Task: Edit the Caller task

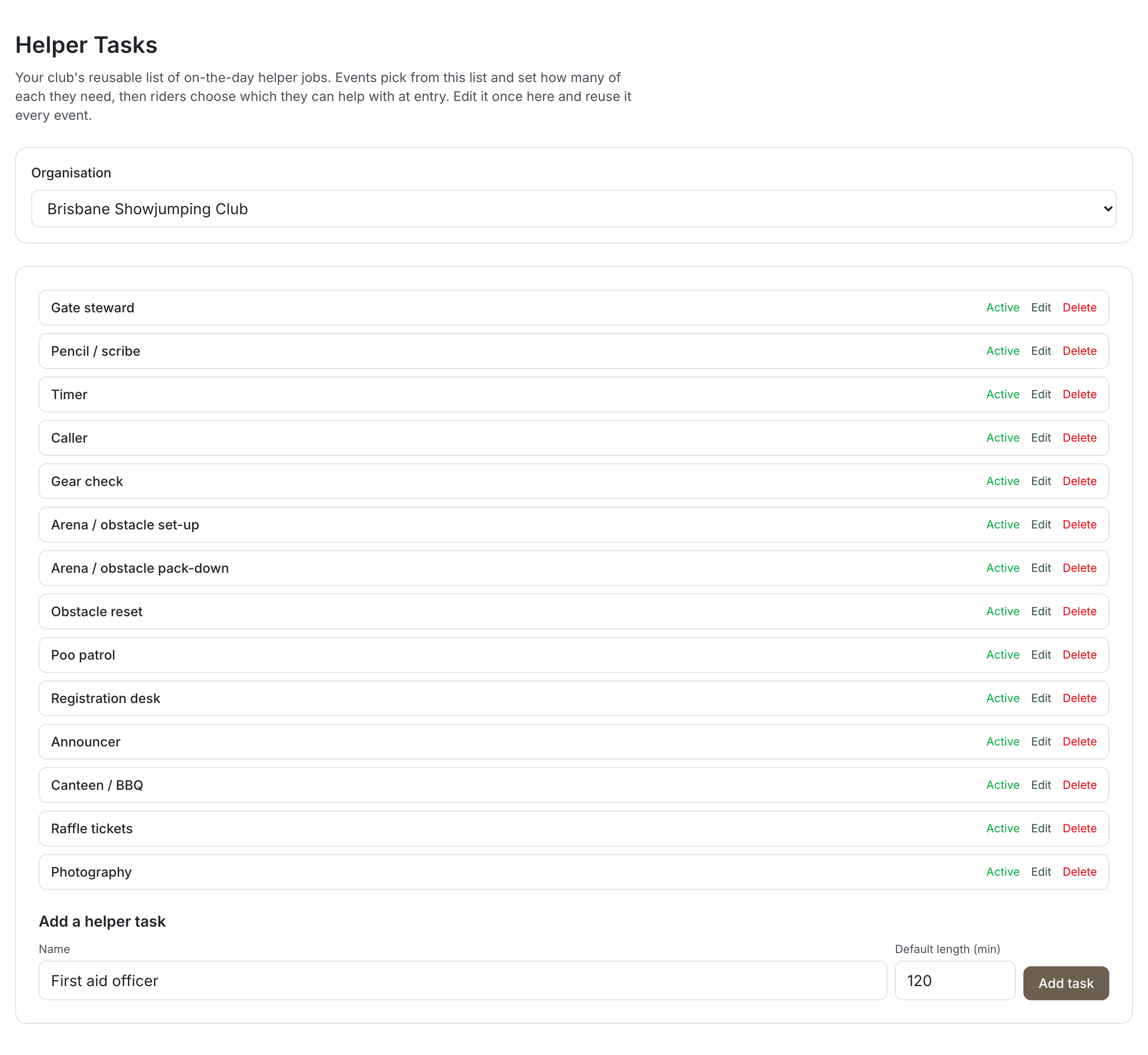Action: [x=1041, y=438]
